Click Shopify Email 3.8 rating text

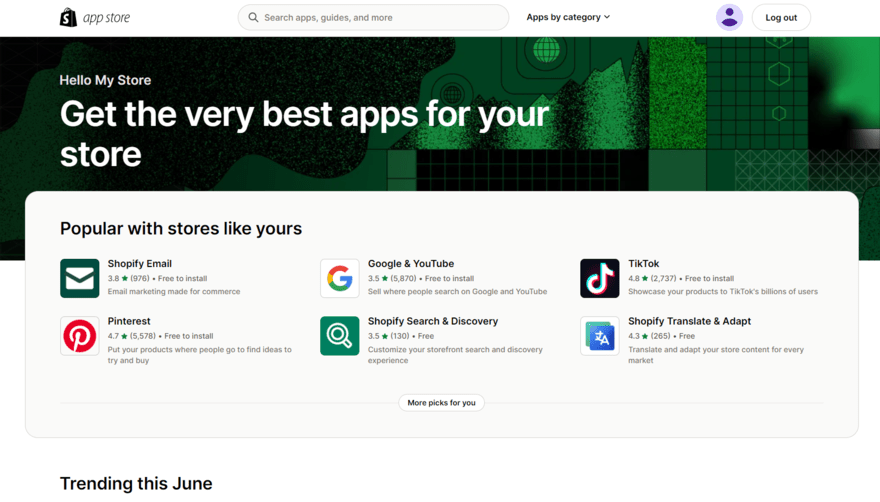coord(129,279)
